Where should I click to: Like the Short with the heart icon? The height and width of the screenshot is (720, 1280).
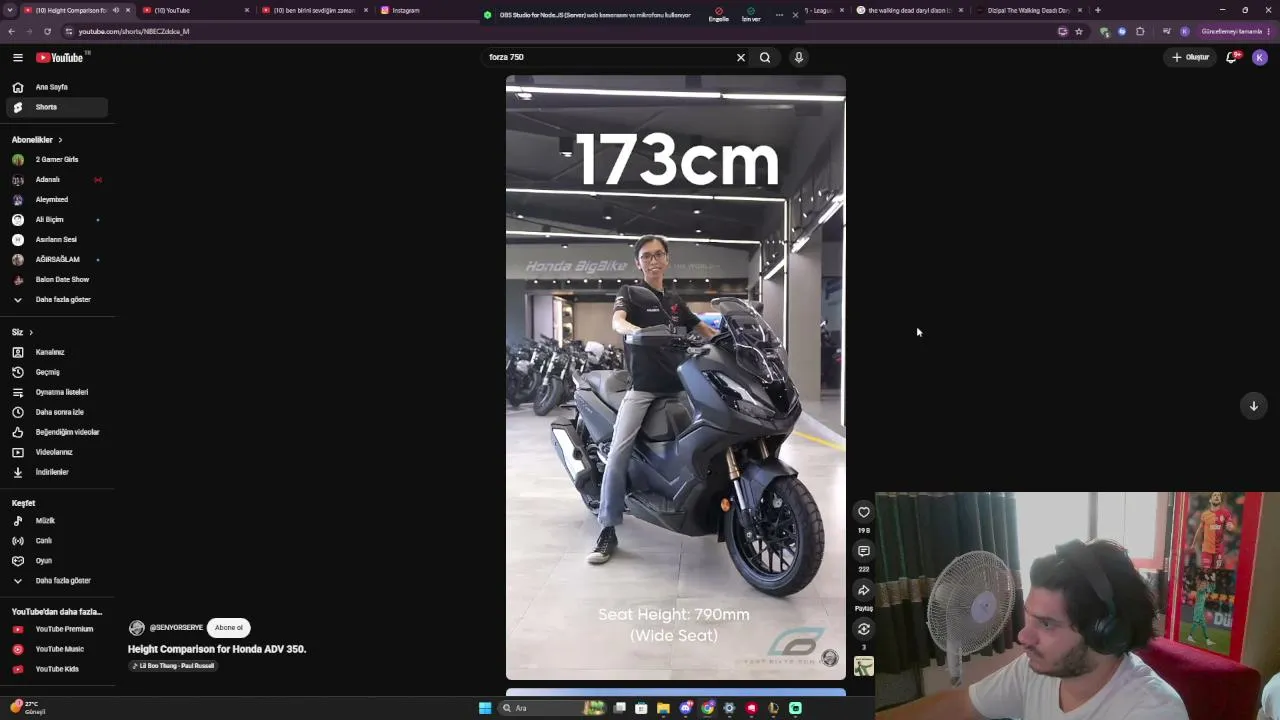tap(864, 513)
